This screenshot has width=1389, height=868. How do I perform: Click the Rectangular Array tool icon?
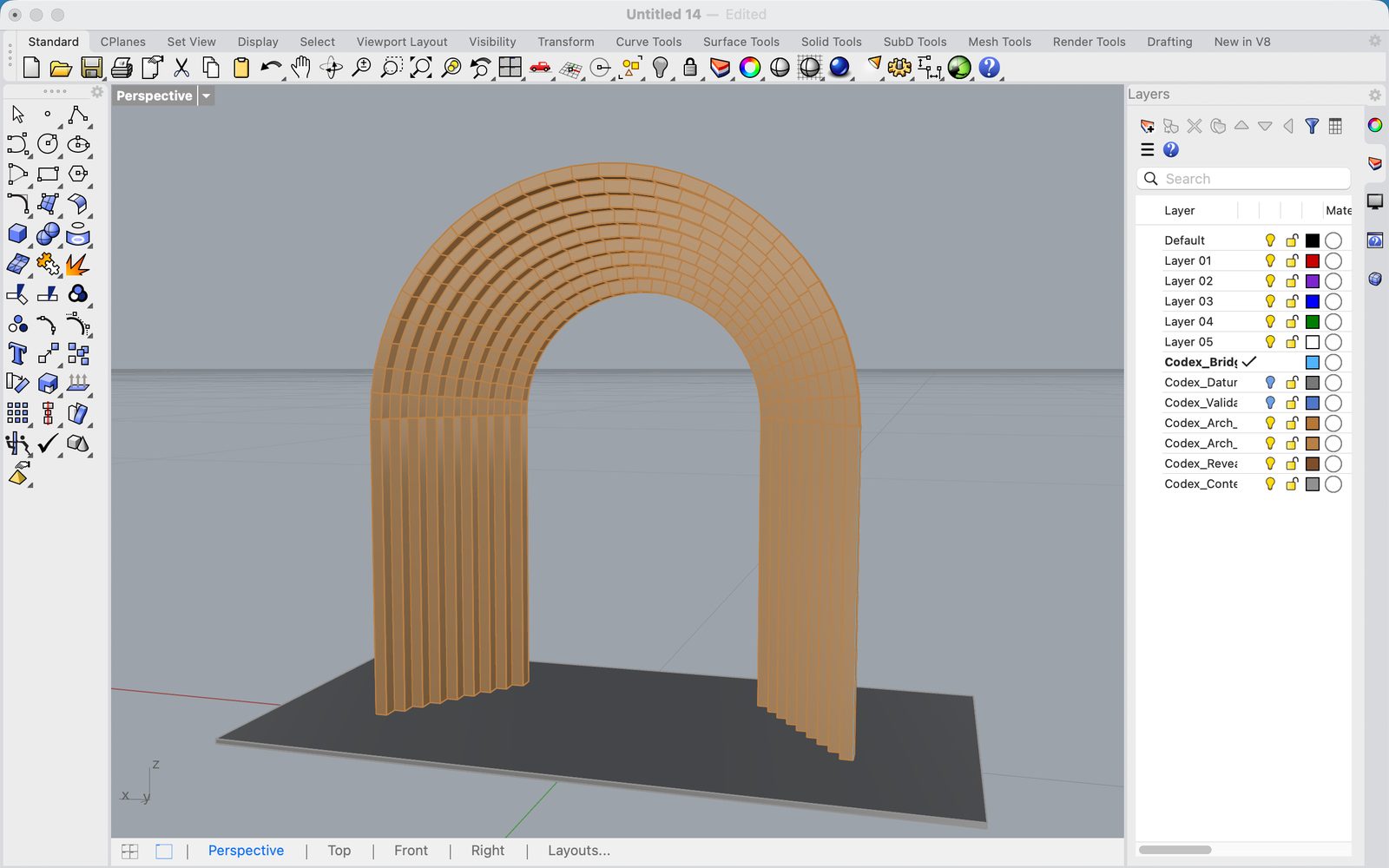click(x=17, y=413)
